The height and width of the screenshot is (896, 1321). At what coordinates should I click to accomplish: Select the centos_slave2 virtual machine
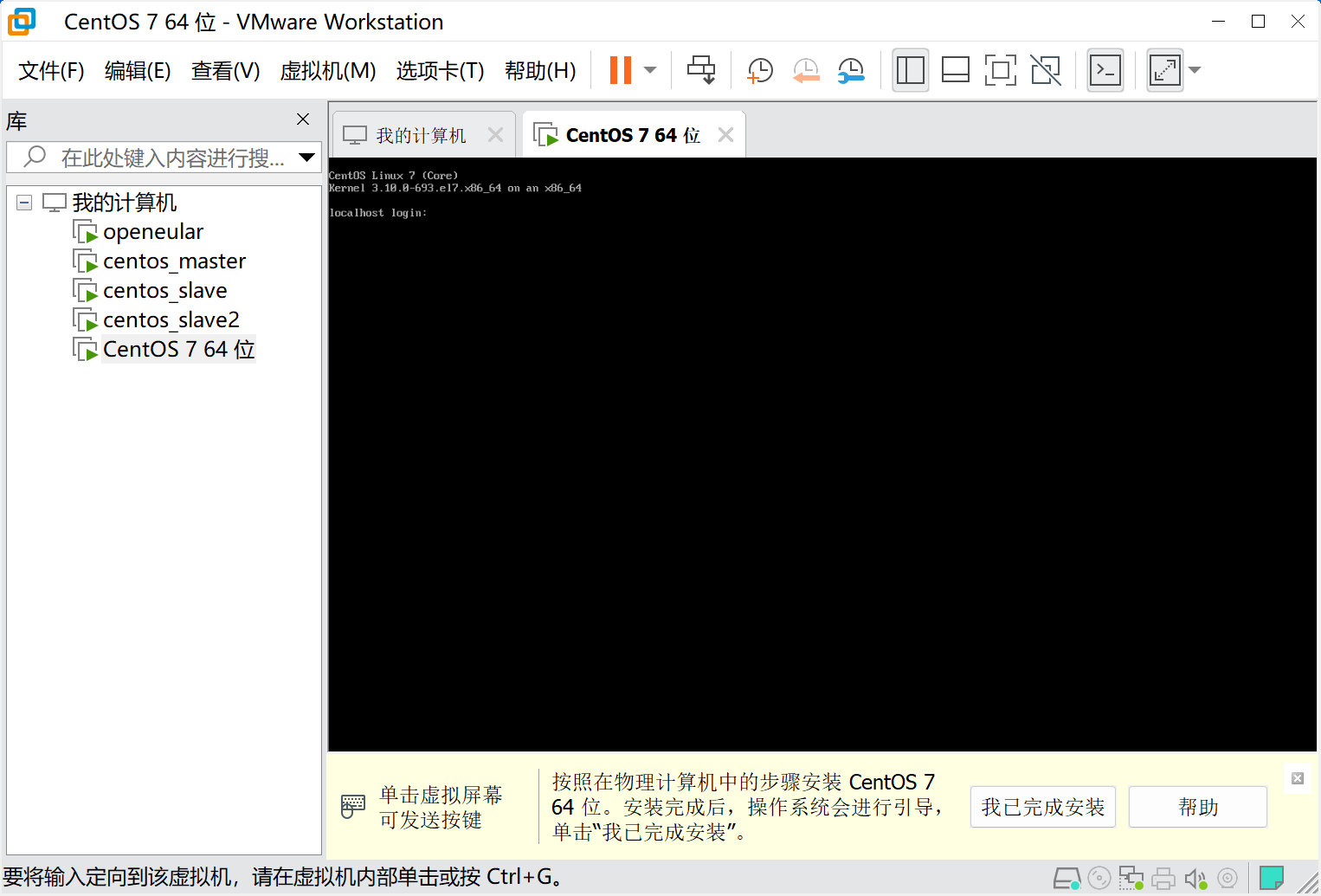(171, 320)
